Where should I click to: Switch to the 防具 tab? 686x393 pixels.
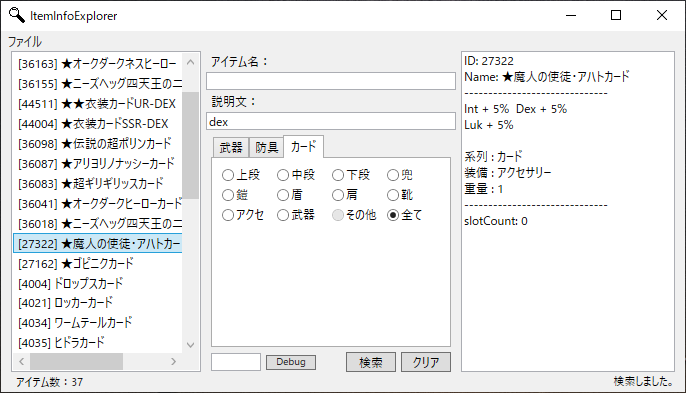267,147
